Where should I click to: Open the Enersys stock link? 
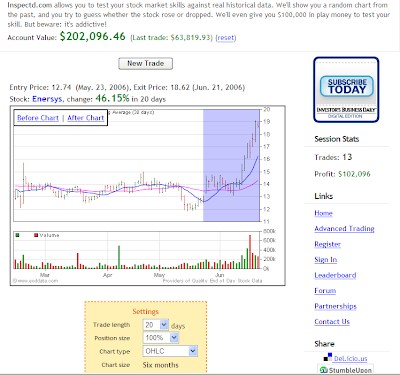pos(47,99)
